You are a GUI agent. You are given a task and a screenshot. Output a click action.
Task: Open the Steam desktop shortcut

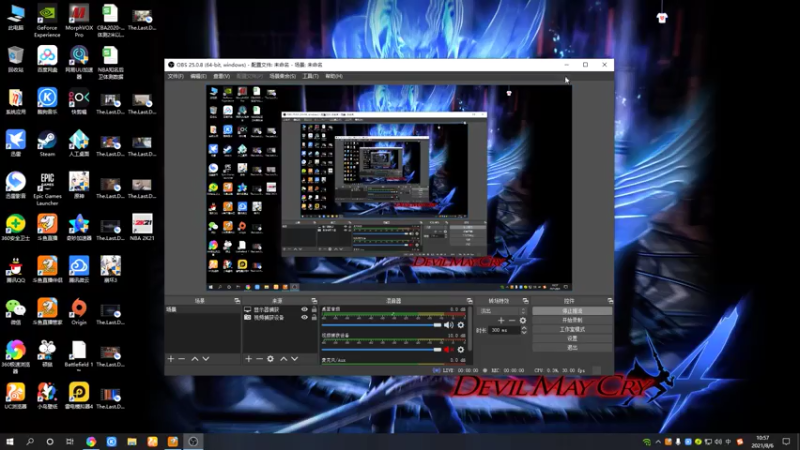click(x=47, y=143)
